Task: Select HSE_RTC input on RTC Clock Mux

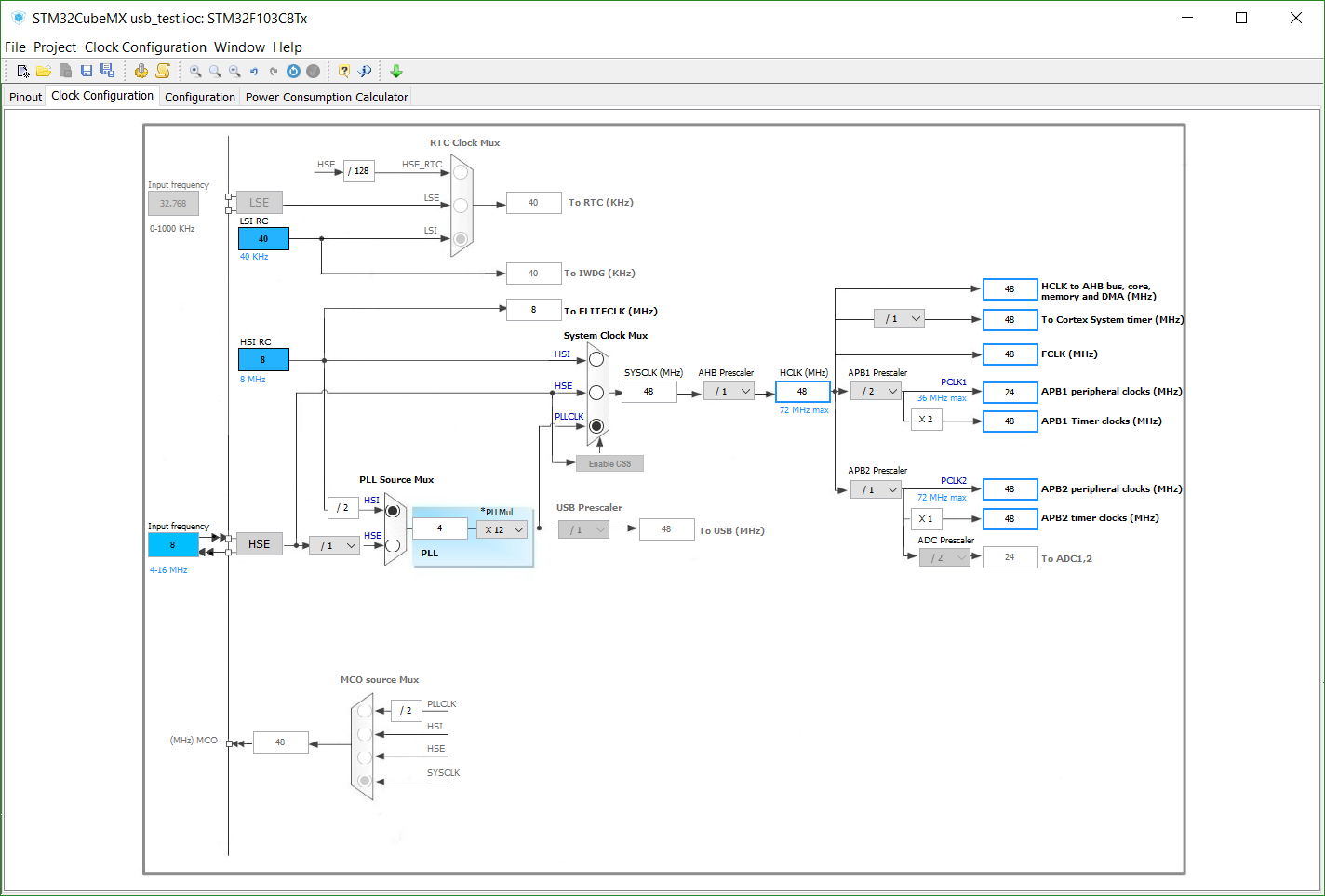Action: [x=461, y=172]
